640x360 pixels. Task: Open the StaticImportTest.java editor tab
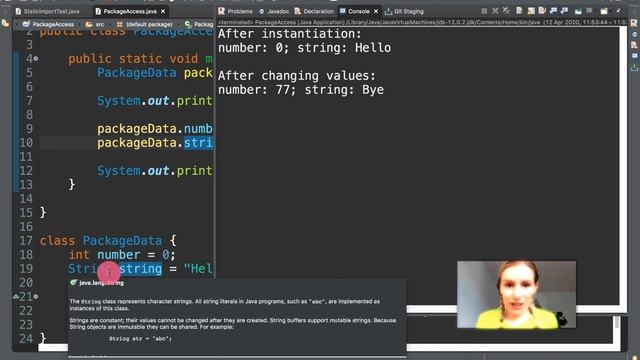[x=47, y=11]
